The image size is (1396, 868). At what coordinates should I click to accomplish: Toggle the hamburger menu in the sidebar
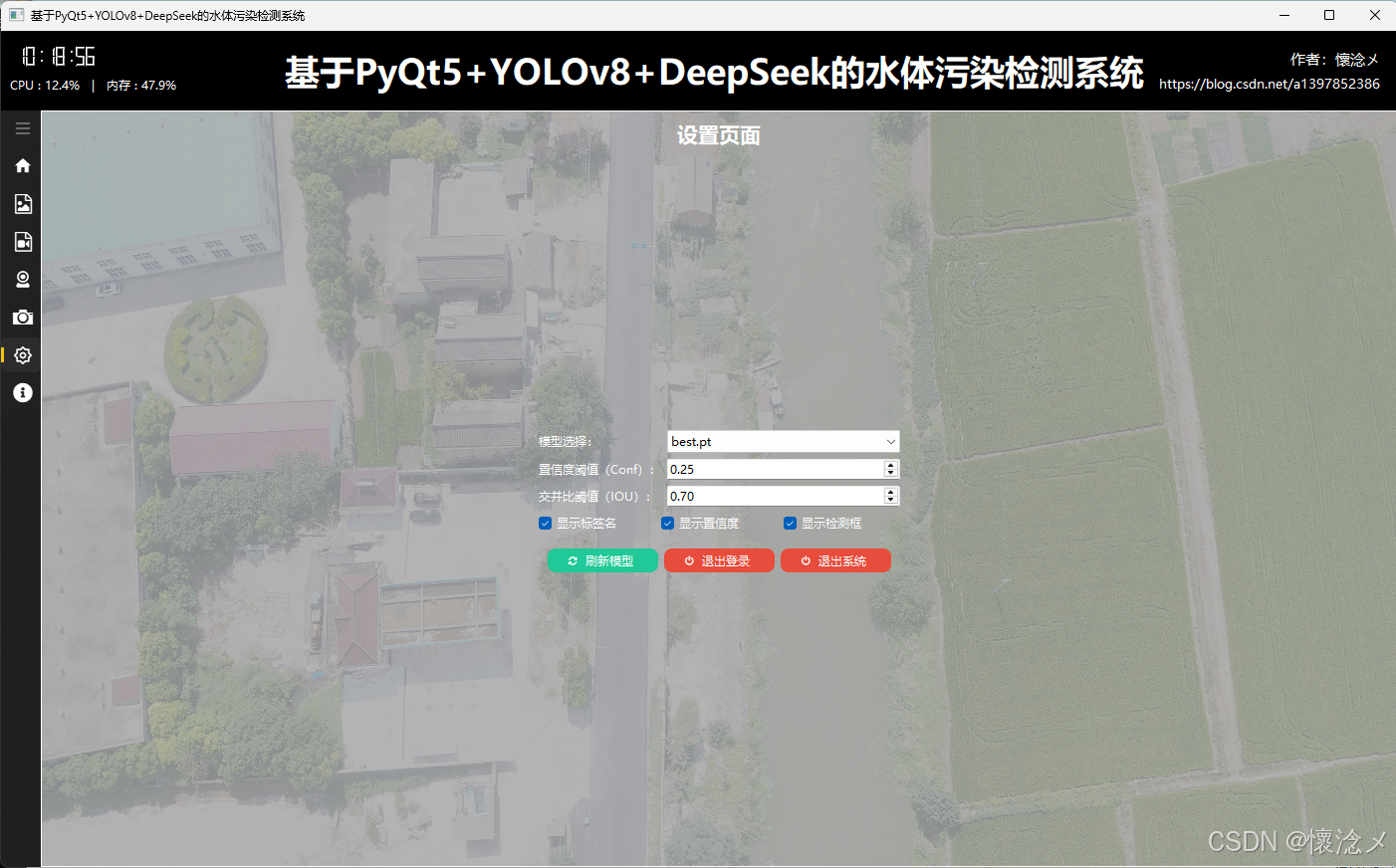(22, 128)
